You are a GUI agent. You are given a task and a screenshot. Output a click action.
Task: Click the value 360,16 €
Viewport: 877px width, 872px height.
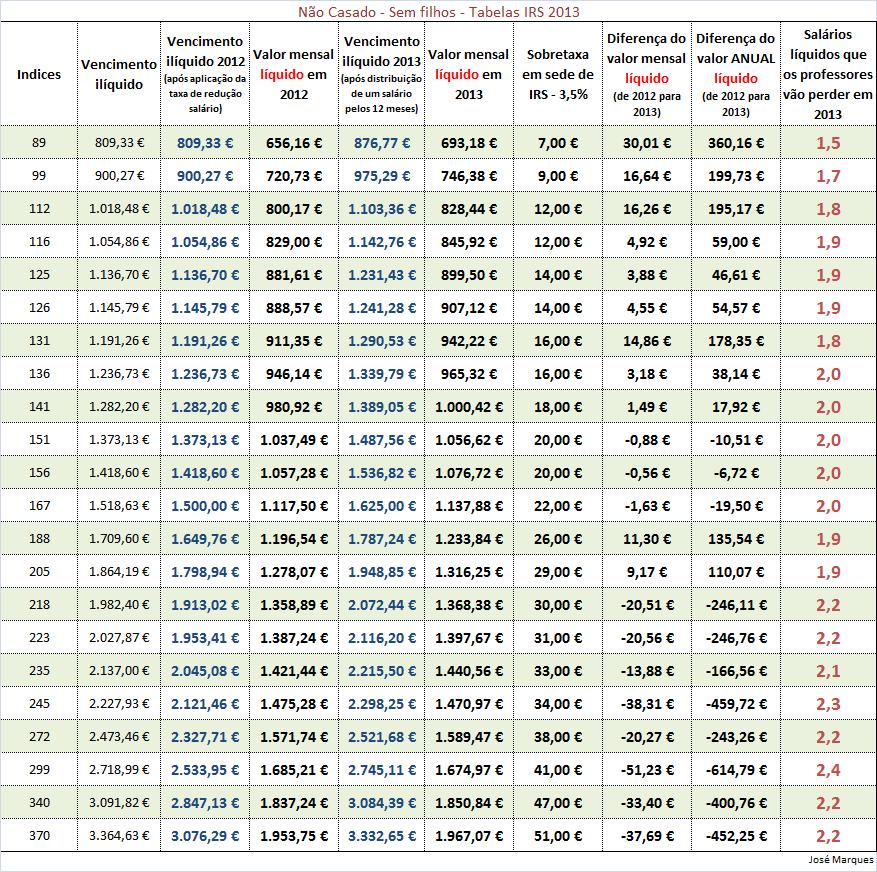[735, 143]
